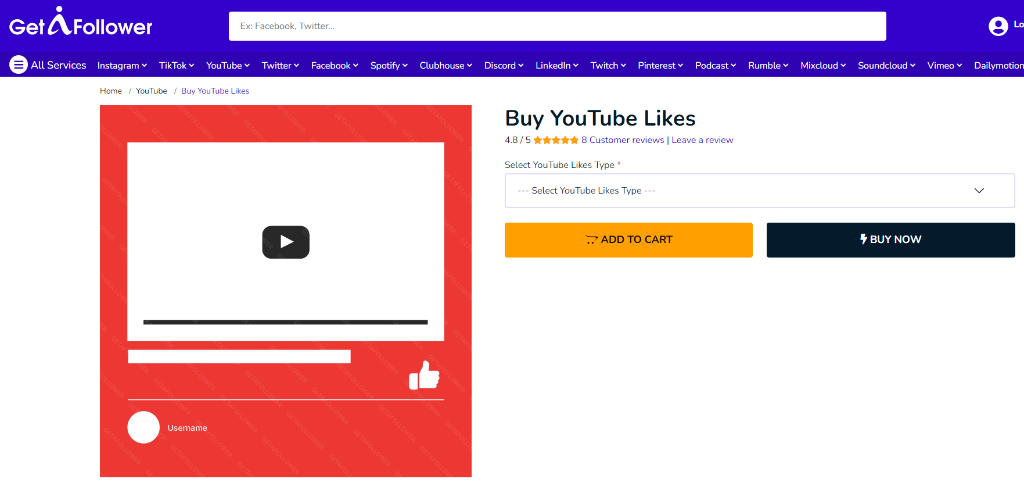Expand the Discord menu
The image size is (1024, 486).
[504, 65]
